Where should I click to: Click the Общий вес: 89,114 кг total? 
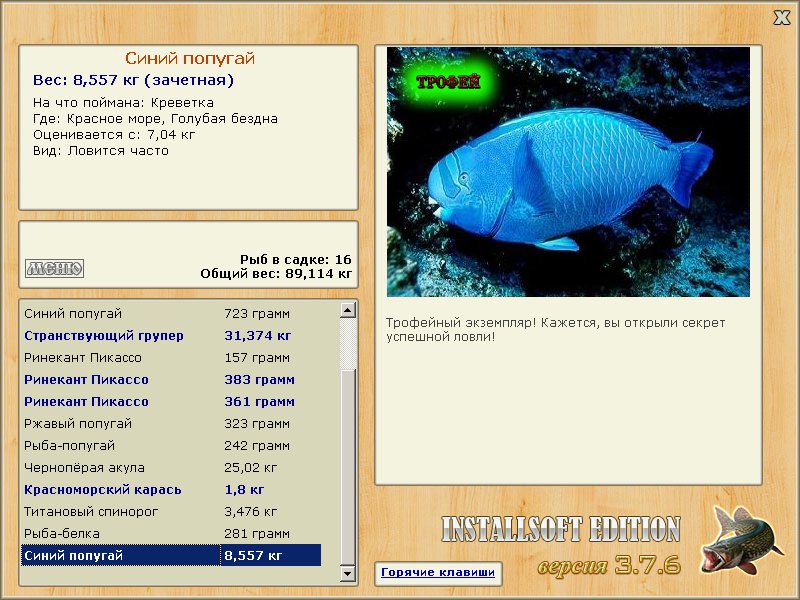tap(276, 274)
